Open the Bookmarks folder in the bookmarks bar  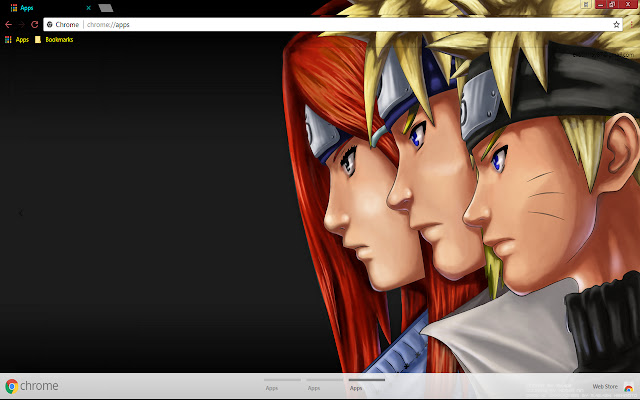pos(54,40)
